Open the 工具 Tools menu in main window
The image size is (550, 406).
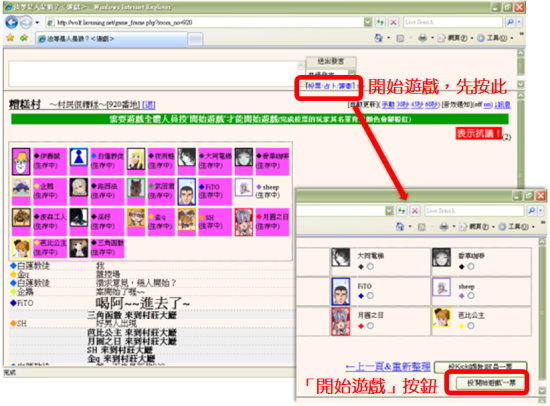pos(496,38)
